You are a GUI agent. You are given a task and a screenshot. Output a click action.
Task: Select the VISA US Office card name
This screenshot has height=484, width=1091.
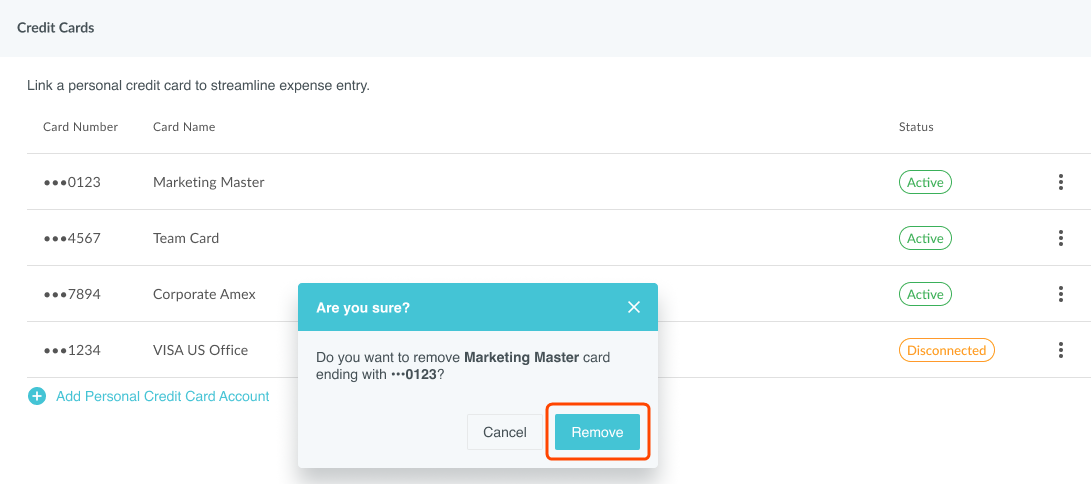(200, 350)
